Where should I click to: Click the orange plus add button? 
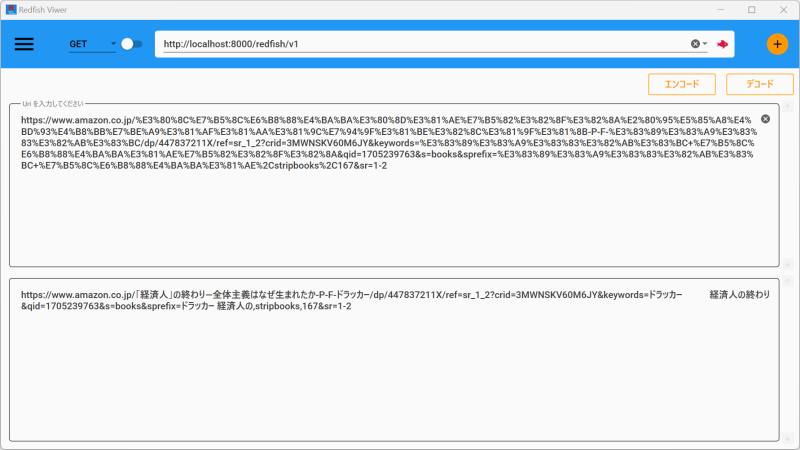[x=777, y=44]
